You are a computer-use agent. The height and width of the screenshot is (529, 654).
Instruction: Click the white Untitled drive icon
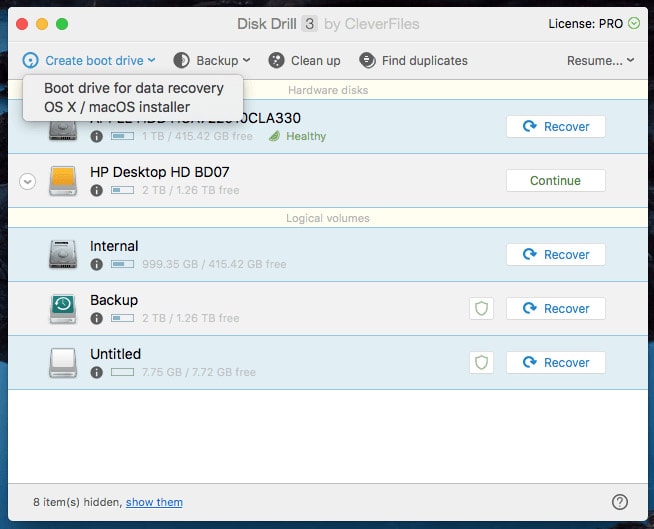63,362
